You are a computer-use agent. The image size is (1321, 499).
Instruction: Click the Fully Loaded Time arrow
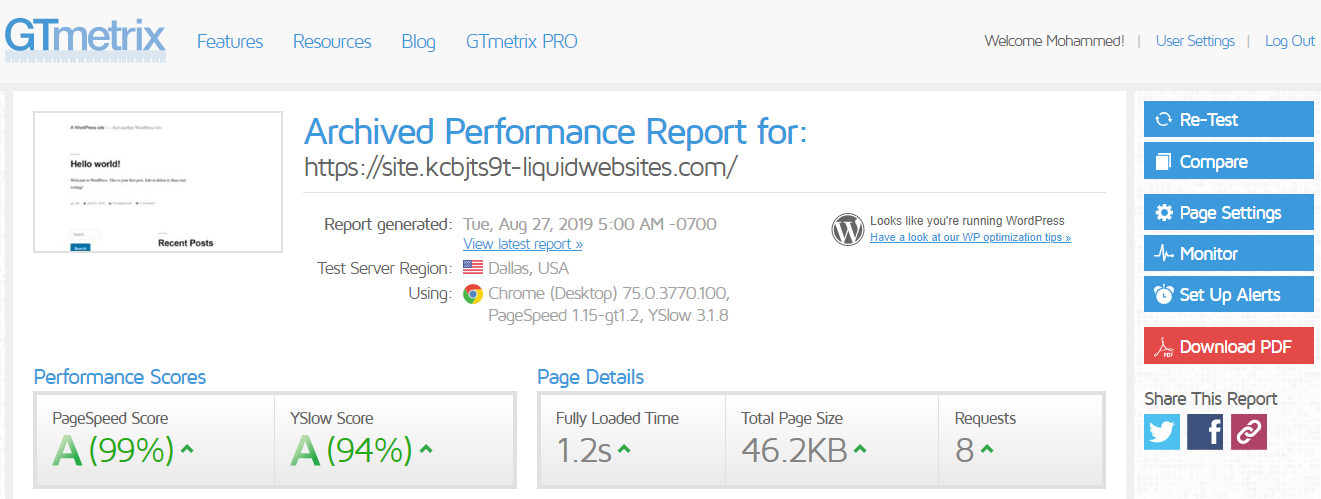(x=624, y=450)
